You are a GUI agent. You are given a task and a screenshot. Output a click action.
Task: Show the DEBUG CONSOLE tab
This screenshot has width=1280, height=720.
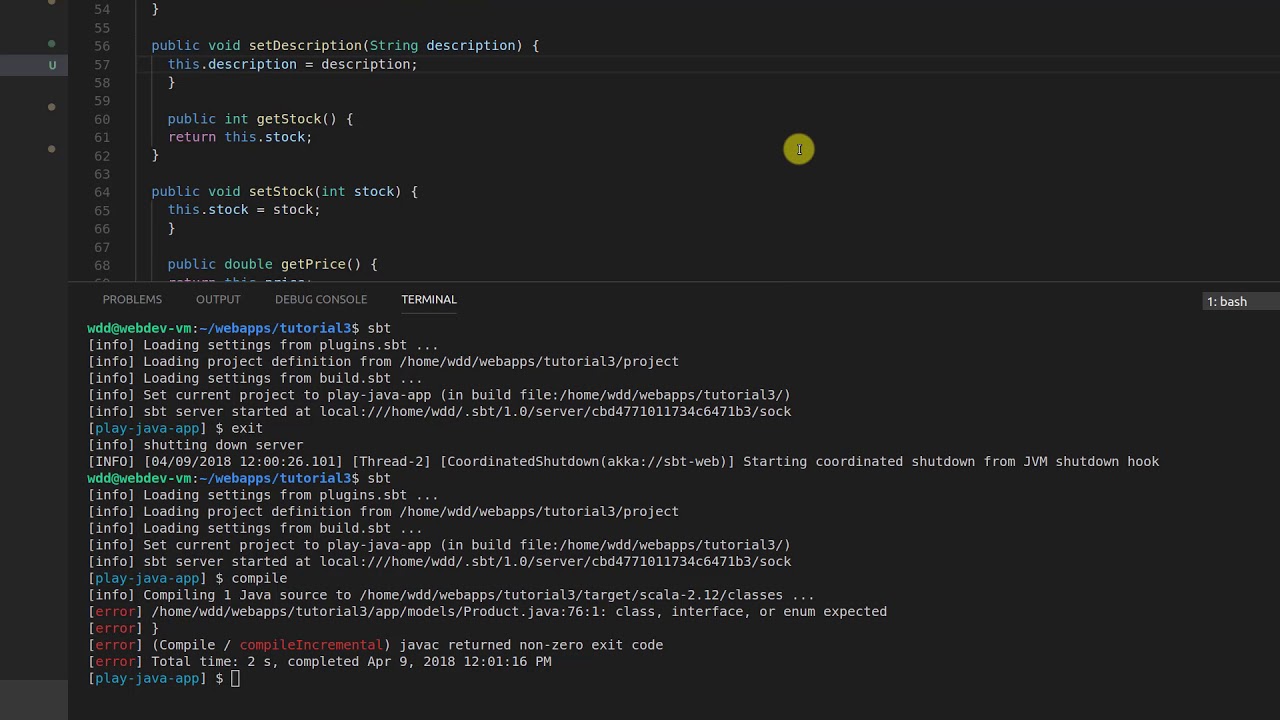tap(321, 299)
